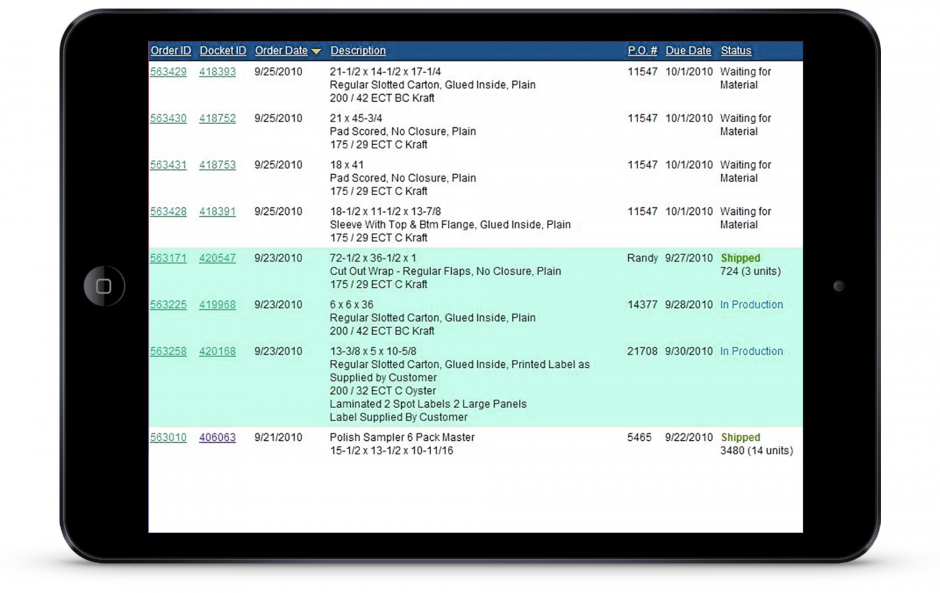Open docket ID 420547
Screen dimensions: 940x593
tap(217, 258)
